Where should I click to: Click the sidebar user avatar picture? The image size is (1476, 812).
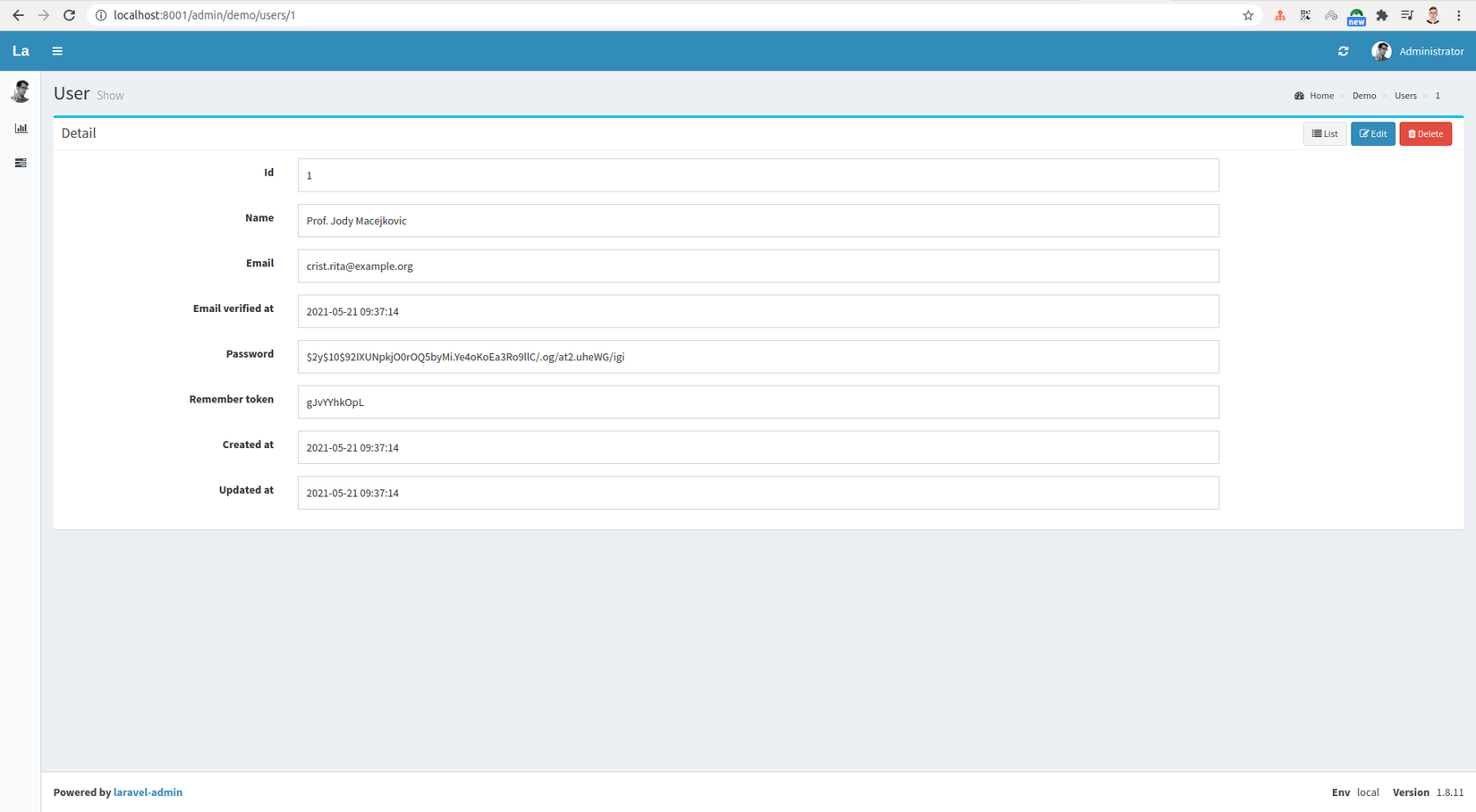(21, 91)
